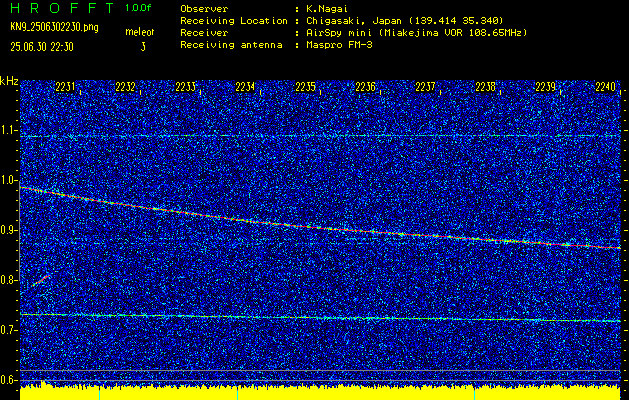Image resolution: width=629 pixels, height=400 pixels.
Task: Click the 0.8 kHz frequency label
Action: click(9, 280)
